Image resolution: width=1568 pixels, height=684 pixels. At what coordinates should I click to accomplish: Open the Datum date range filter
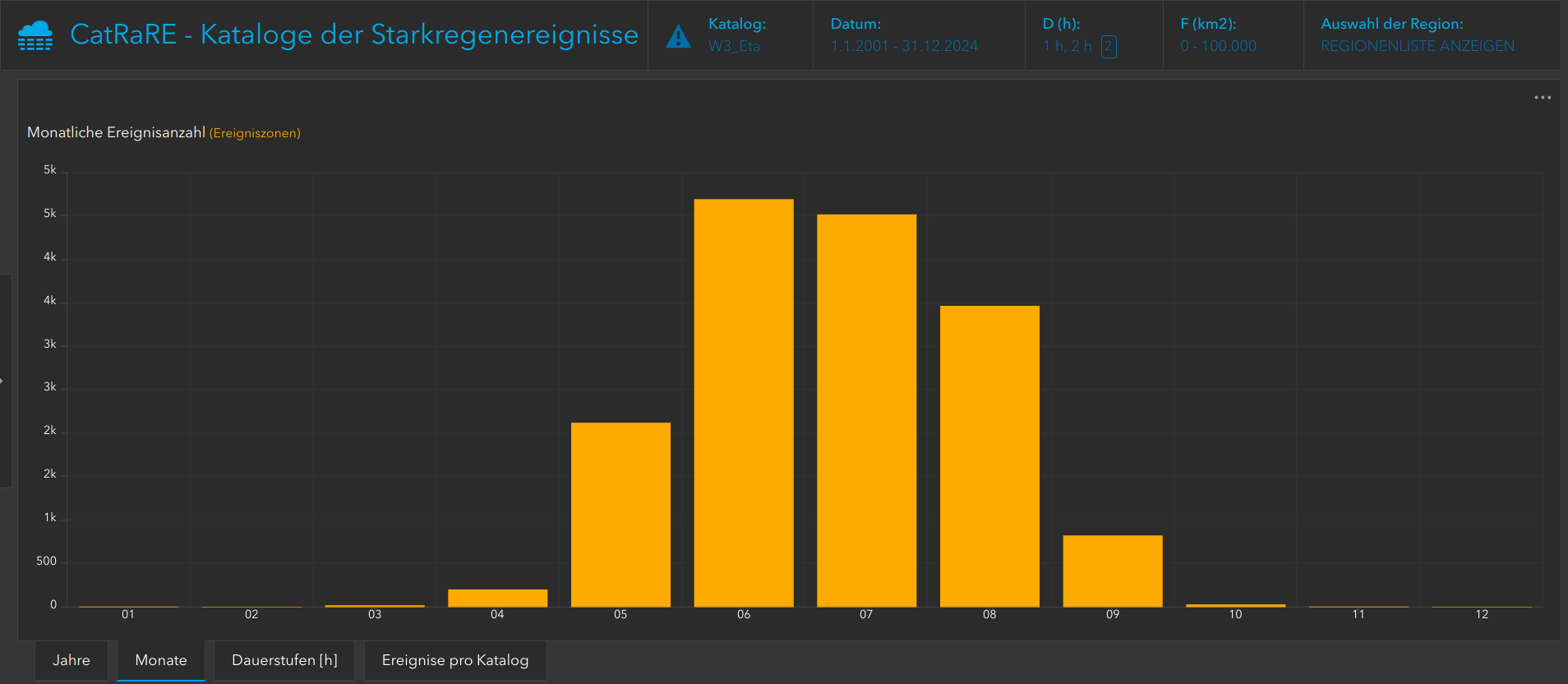904,46
